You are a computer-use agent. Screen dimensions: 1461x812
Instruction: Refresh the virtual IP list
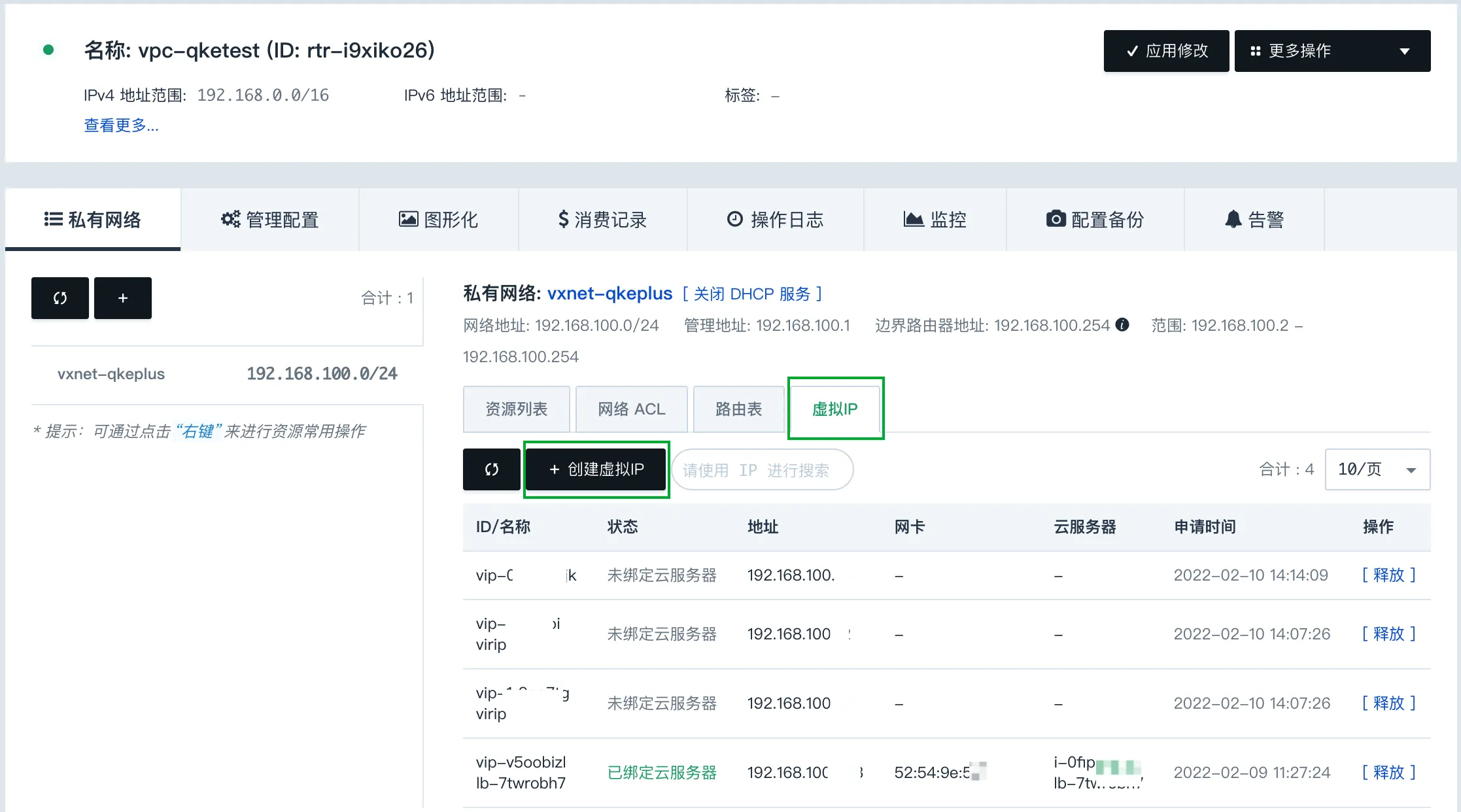coord(492,469)
